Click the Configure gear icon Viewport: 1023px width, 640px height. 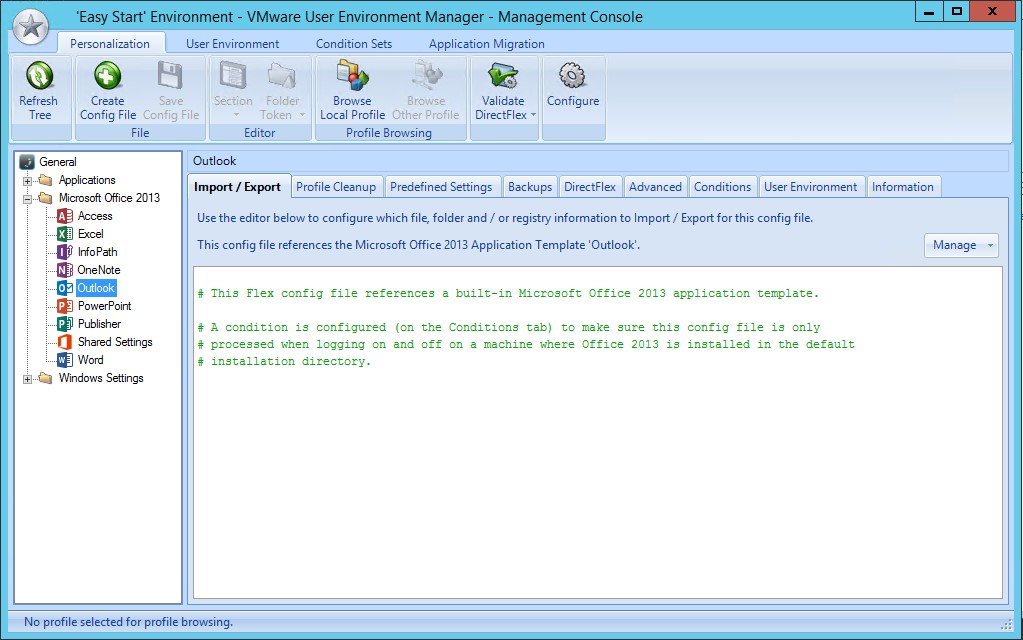coord(572,76)
